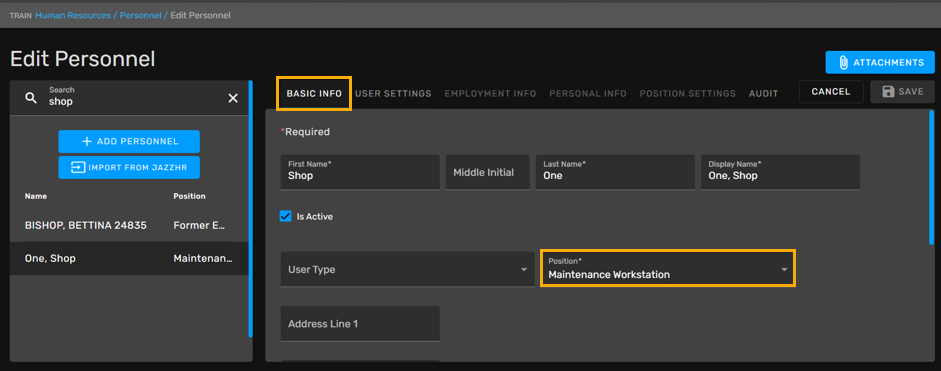Click the Cancel button

831,92
